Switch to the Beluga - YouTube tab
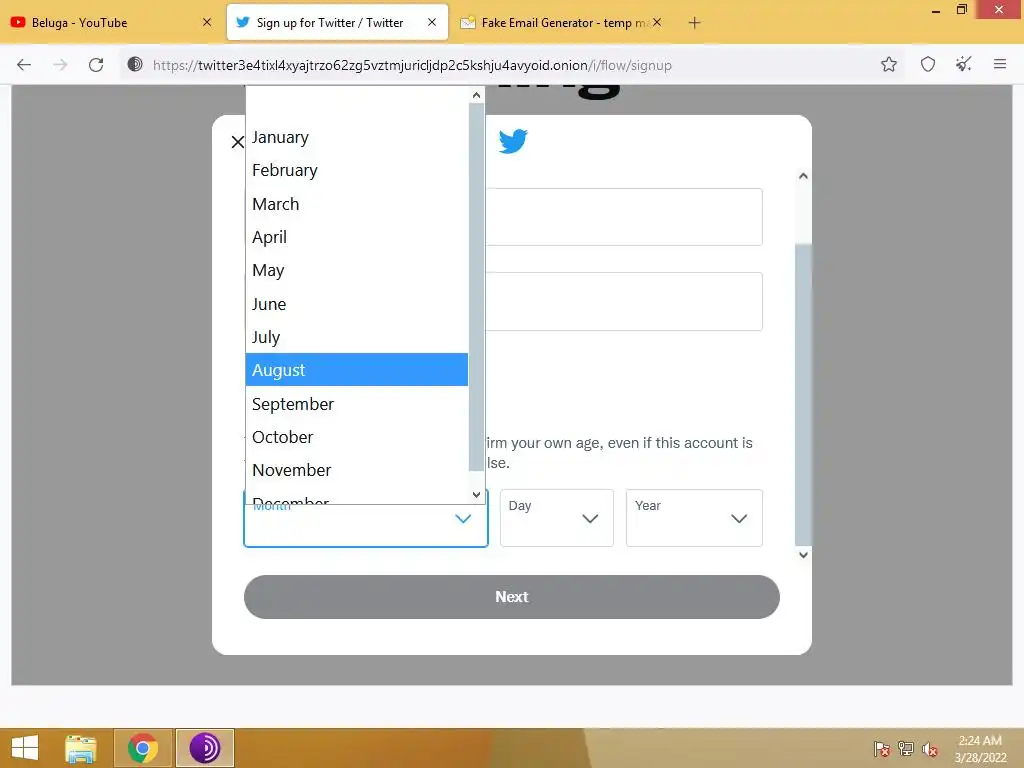The image size is (1024, 768). (x=110, y=23)
